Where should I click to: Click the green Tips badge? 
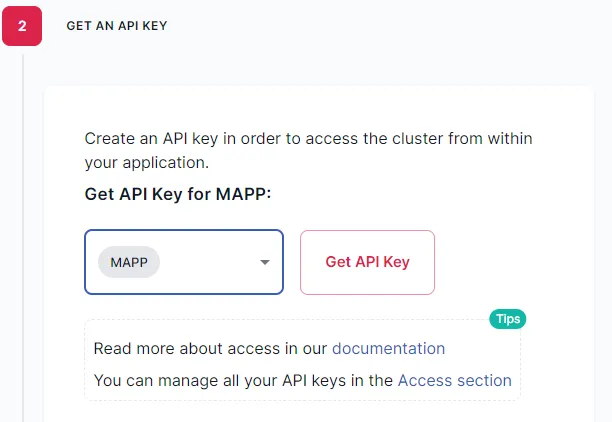point(507,319)
